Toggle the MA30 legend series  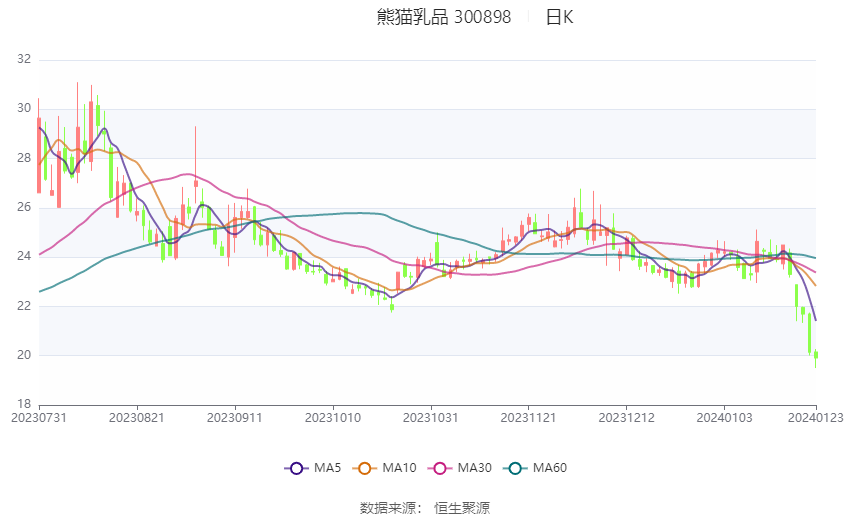pos(460,468)
